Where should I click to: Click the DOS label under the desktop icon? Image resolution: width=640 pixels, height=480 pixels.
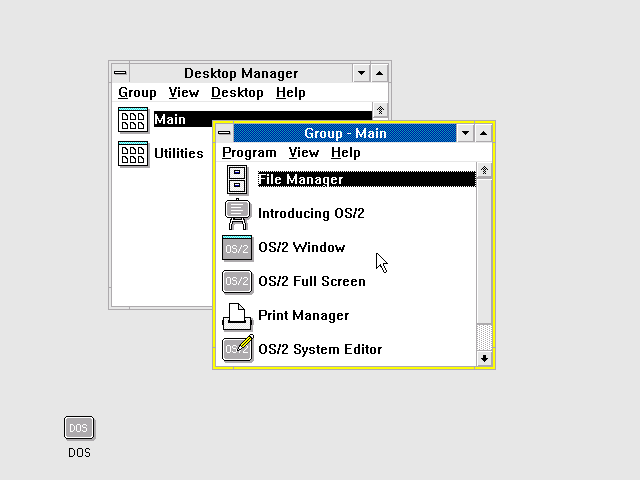click(79, 453)
